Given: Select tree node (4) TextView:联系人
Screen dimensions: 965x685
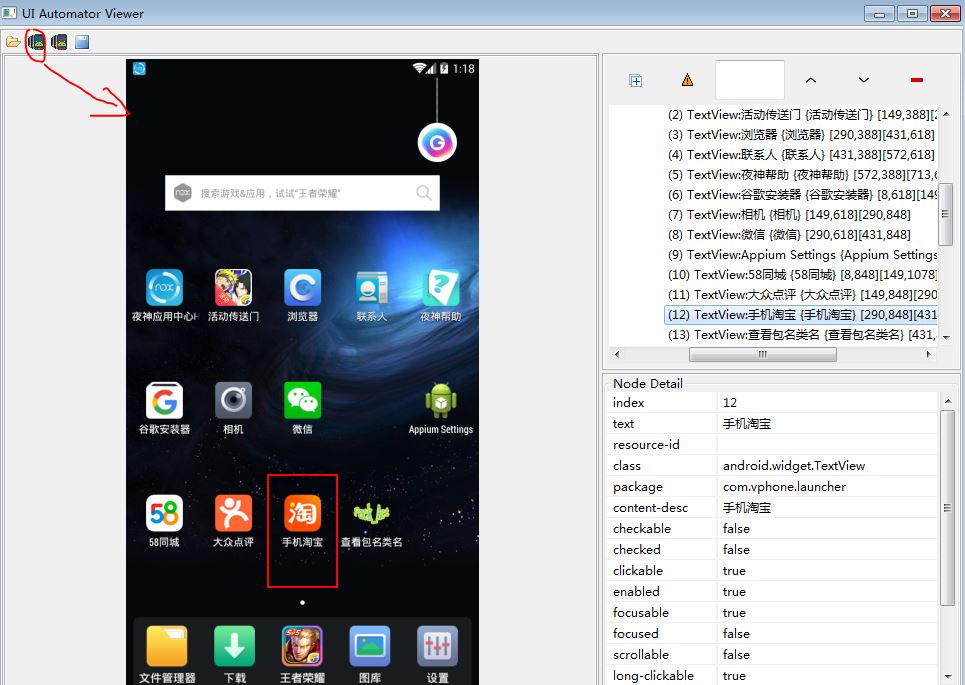Looking at the screenshot, I should pos(801,154).
